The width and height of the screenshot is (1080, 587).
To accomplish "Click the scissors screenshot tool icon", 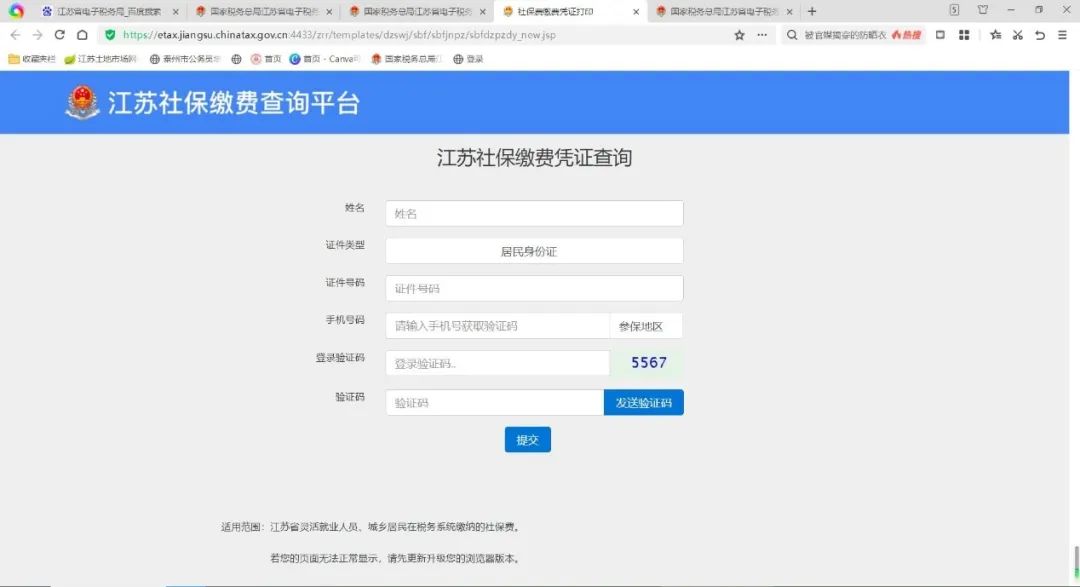I will (1017, 34).
